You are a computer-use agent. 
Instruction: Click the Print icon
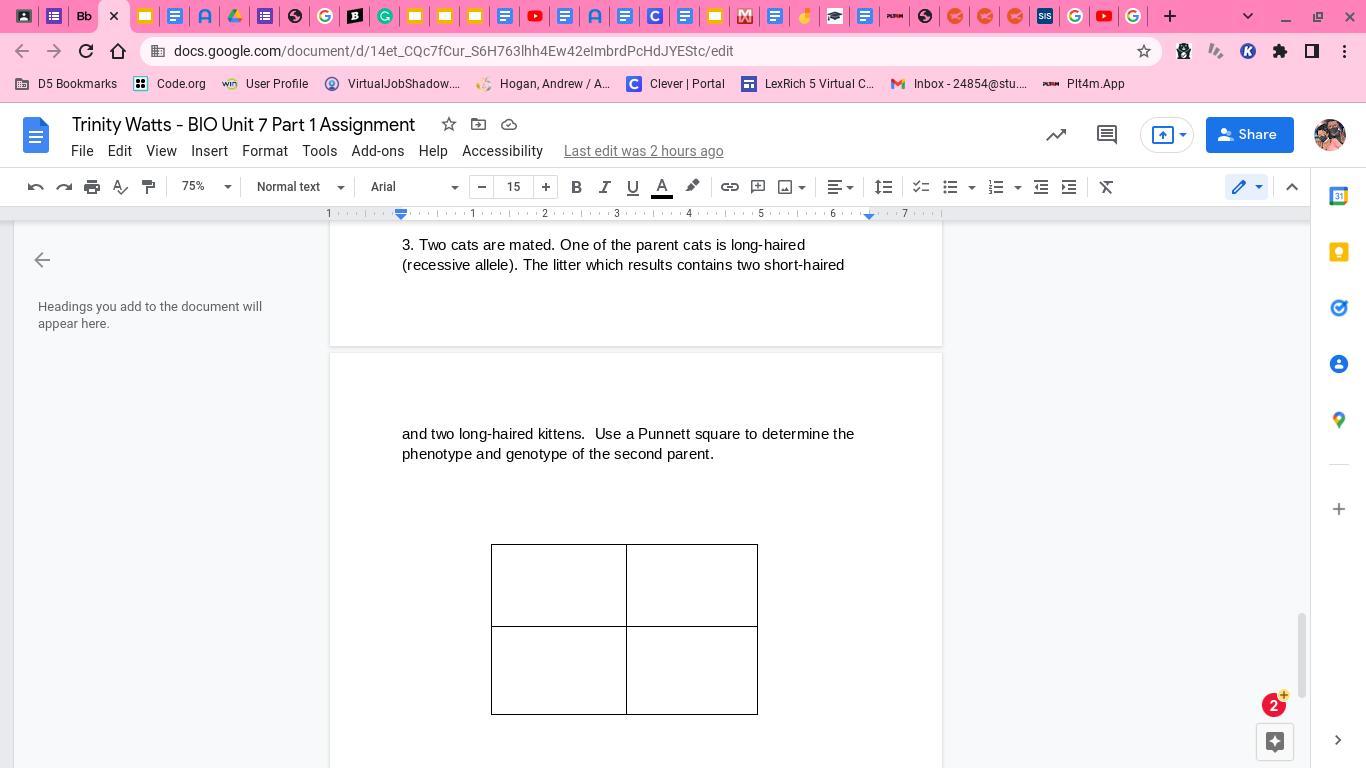[x=92, y=187]
